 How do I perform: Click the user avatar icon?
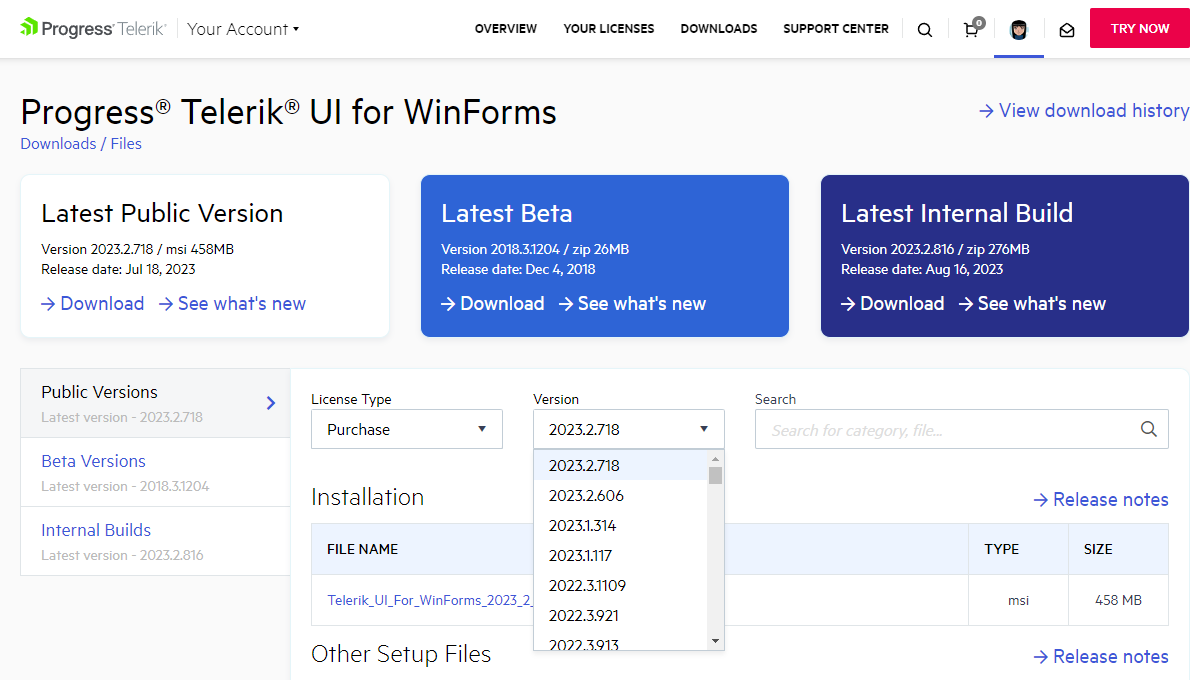pyautogui.click(x=1019, y=29)
